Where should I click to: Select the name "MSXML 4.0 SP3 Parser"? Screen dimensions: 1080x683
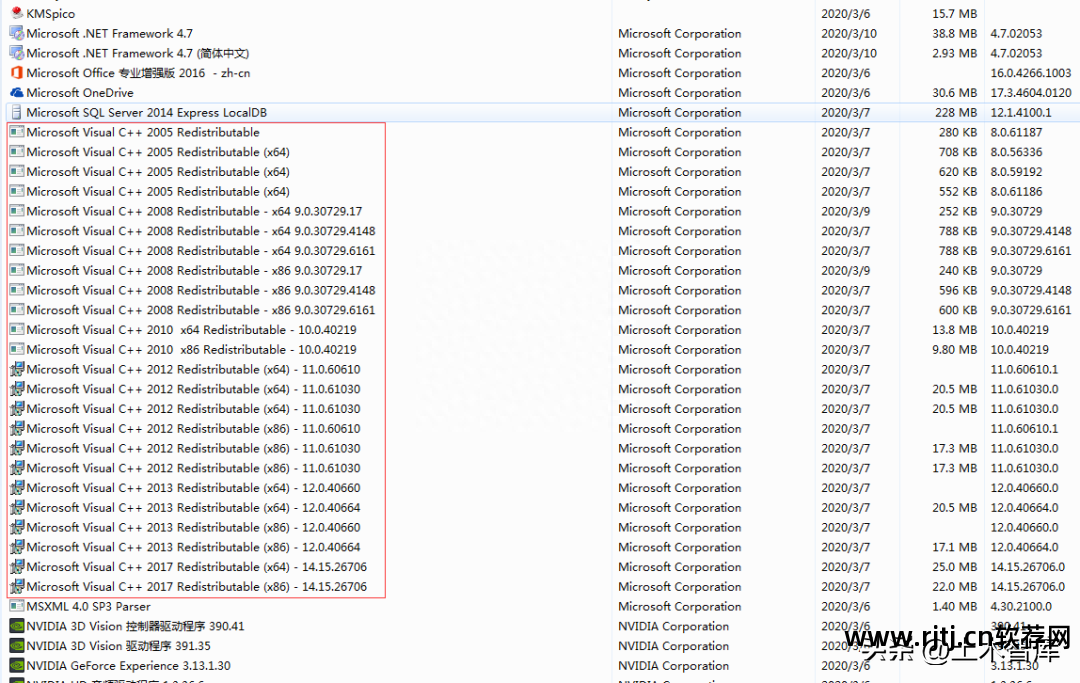pyautogui.click(x=88, y=607)
